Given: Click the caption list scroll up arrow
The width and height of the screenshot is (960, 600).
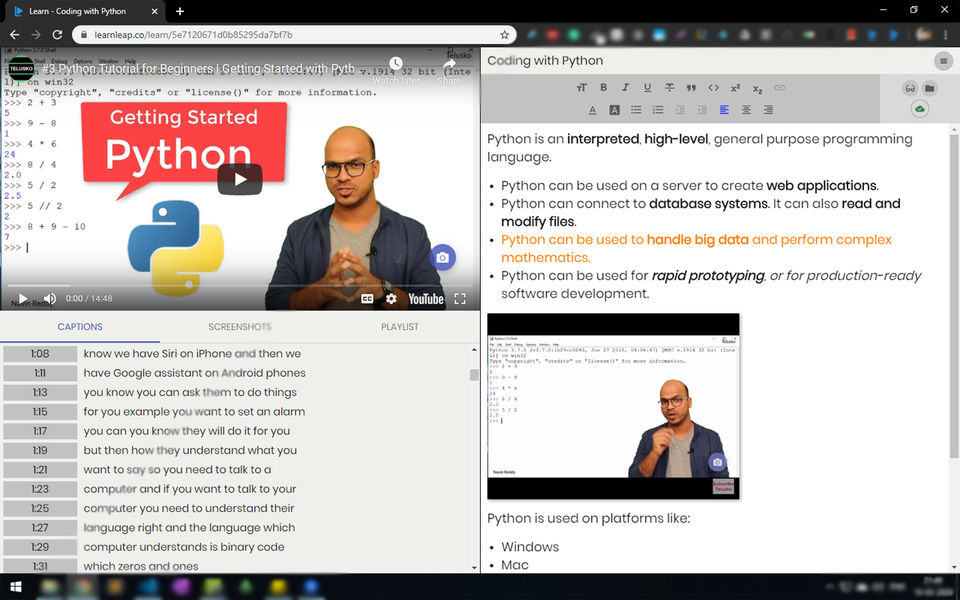Looking at the screenshot, I should pos(474,350).
